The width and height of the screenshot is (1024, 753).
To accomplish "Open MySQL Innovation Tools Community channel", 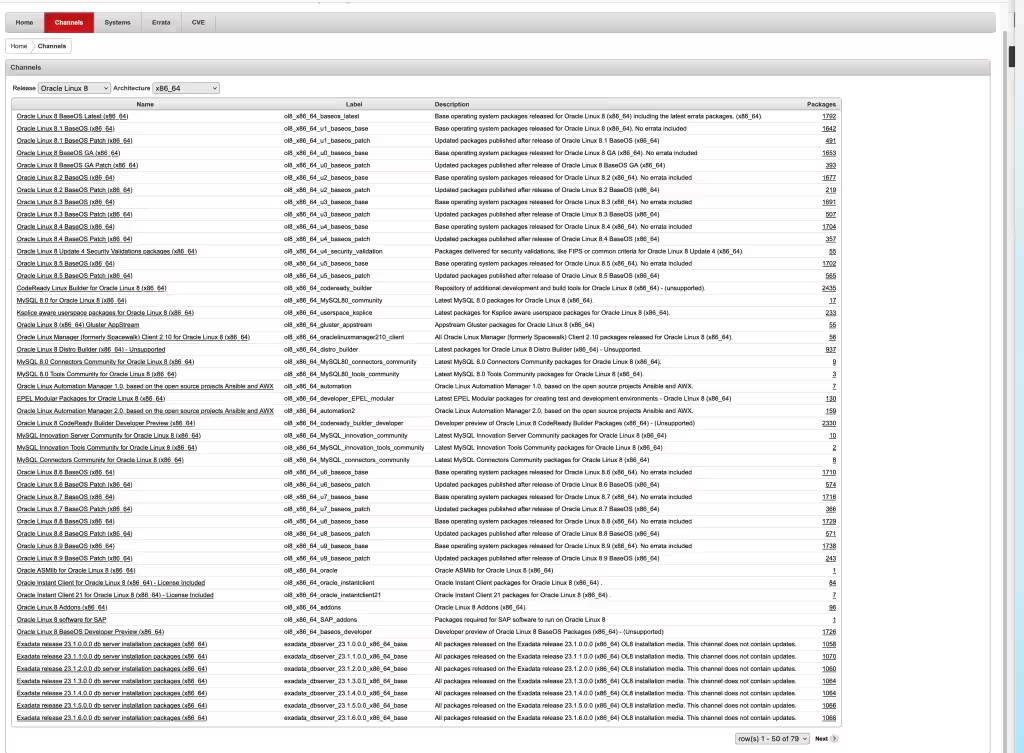I will 106,447.
